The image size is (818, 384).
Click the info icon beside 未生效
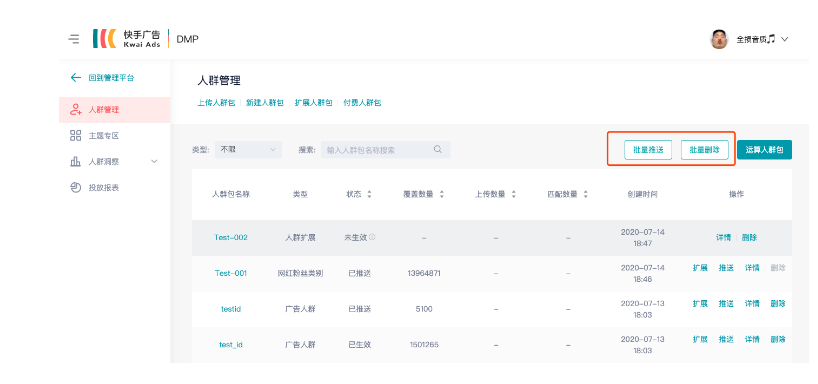pos(372,237)
